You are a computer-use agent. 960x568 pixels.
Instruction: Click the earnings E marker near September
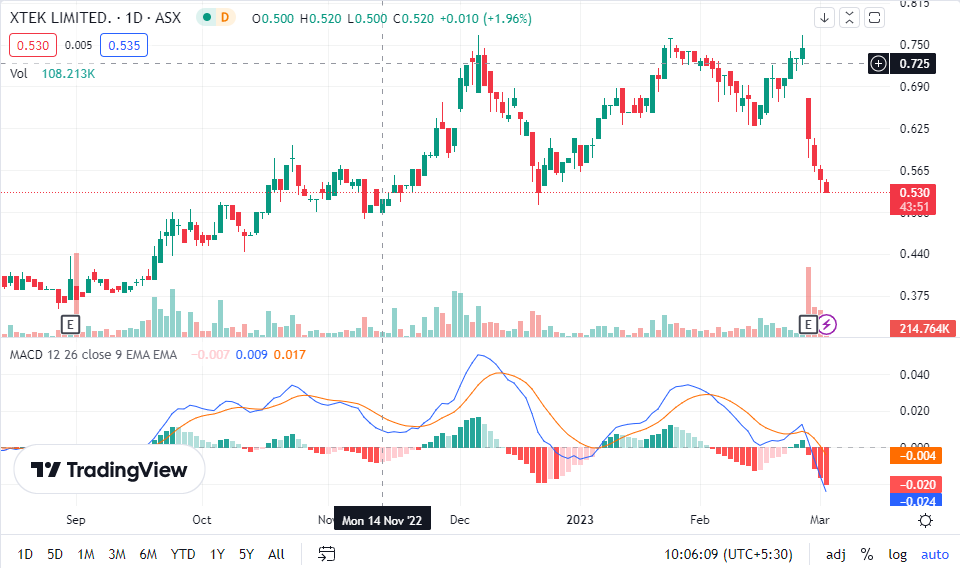coord(70,324)
